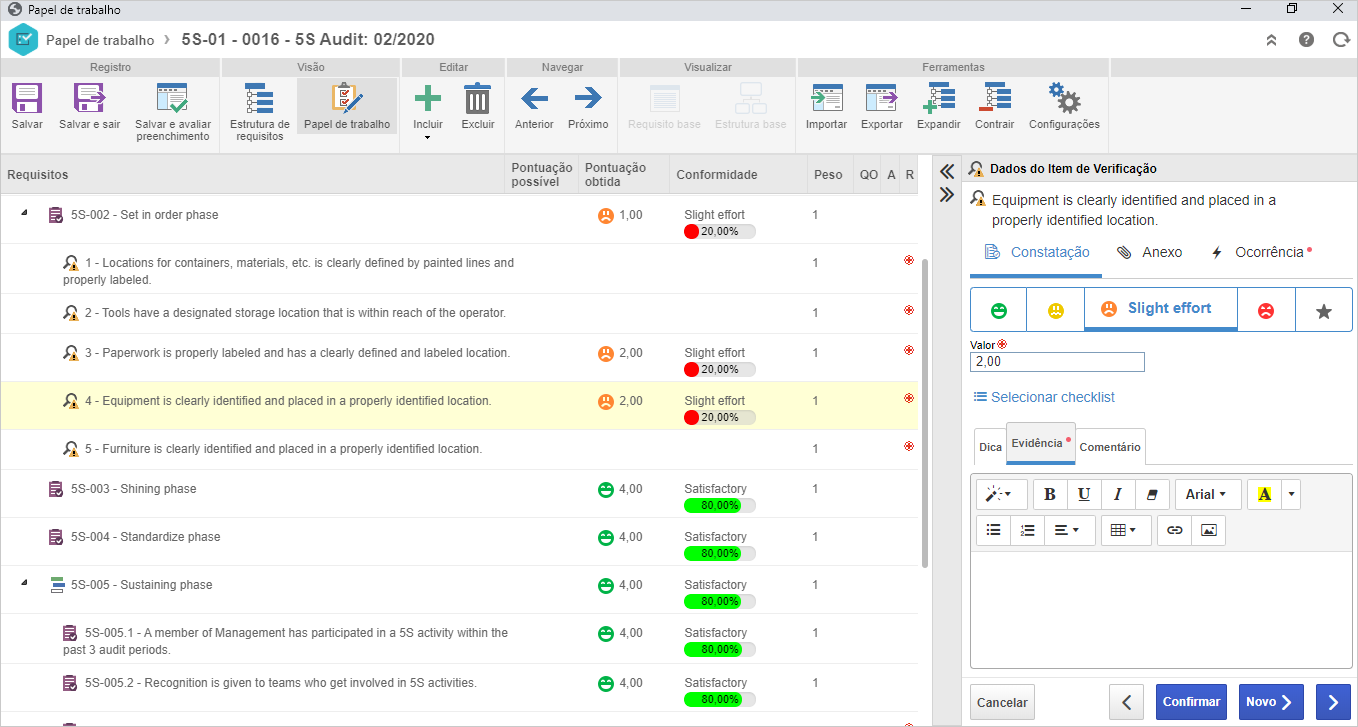Click the Contrair tree icon
Viewport: 1358px width, 727px height.
coord(994,99)
